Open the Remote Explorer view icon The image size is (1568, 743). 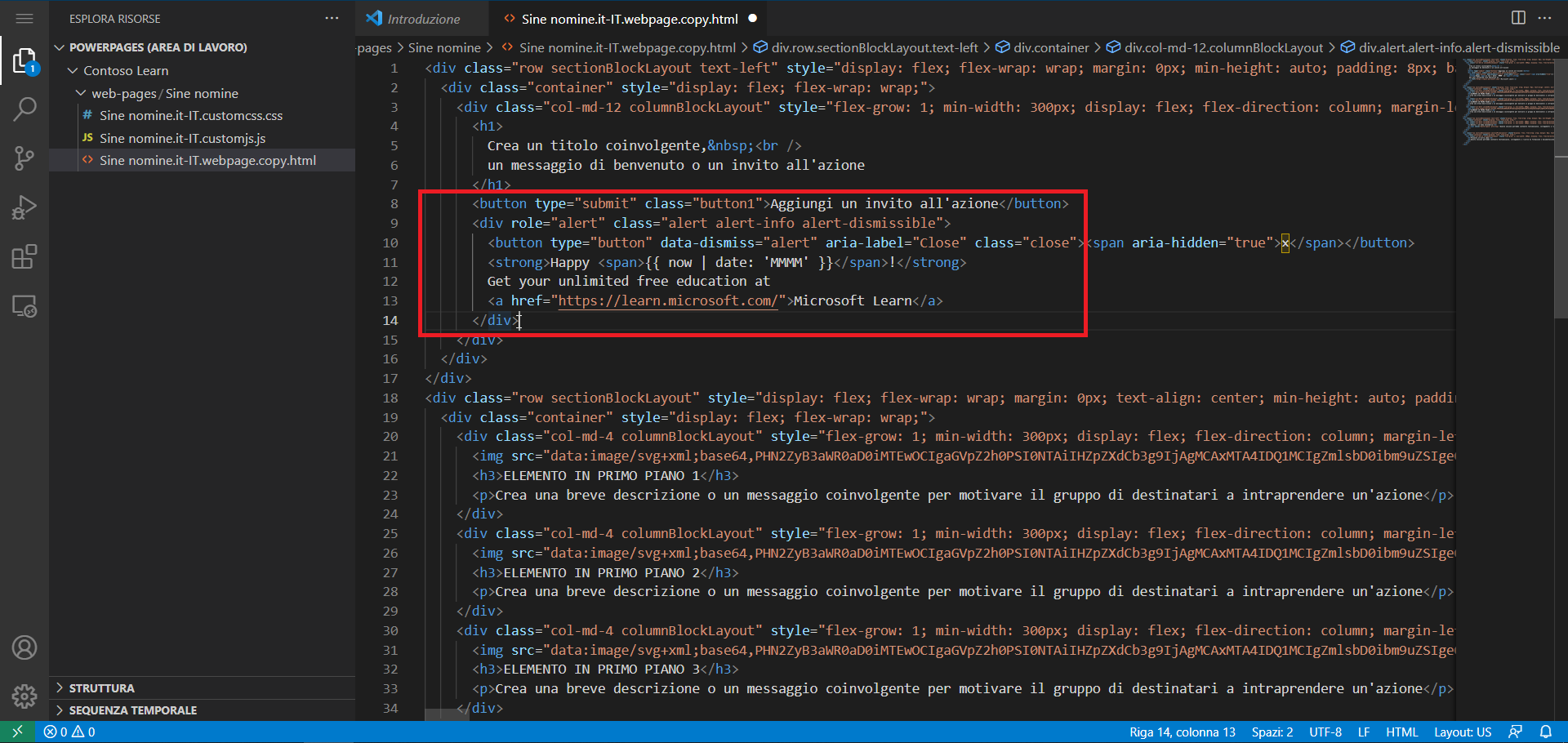24,306
